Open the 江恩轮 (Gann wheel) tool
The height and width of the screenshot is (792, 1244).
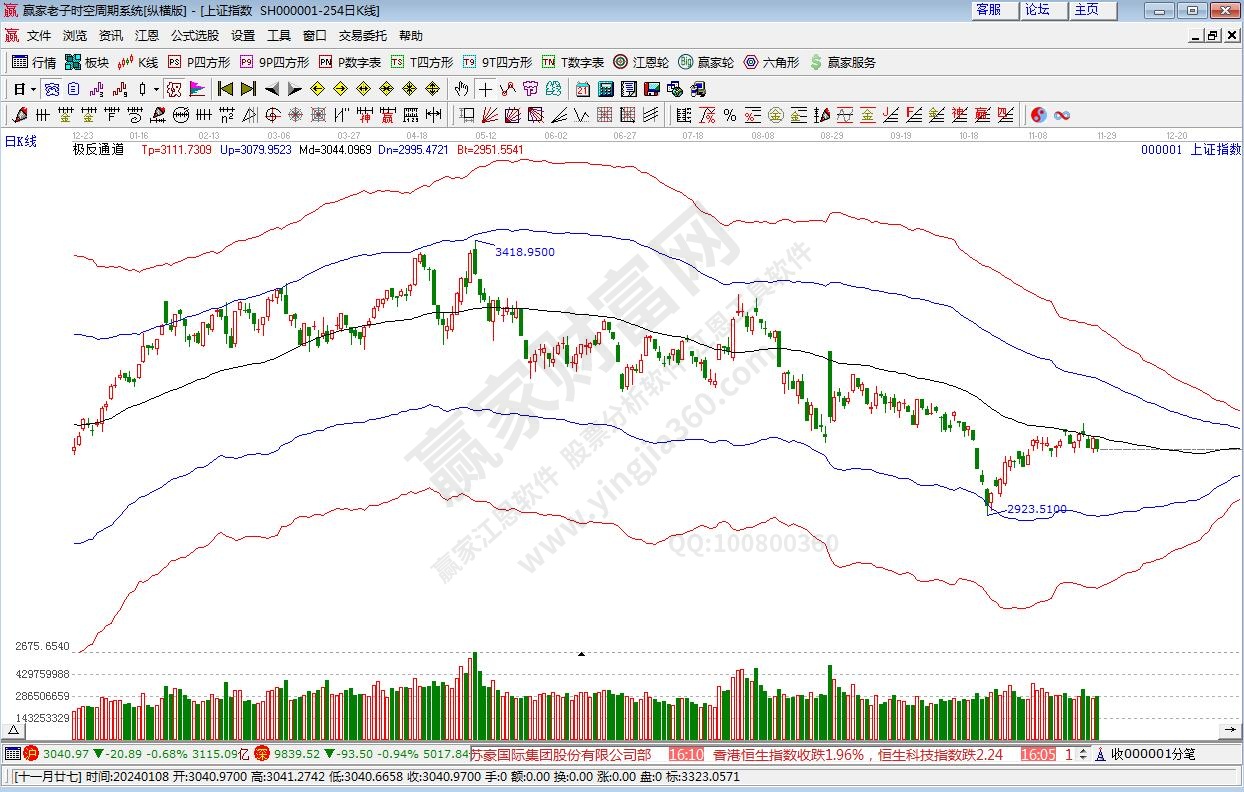point(642,62)
